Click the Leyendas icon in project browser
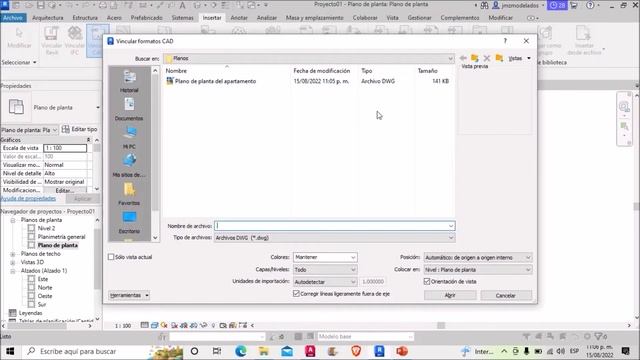 coord(13,313)
